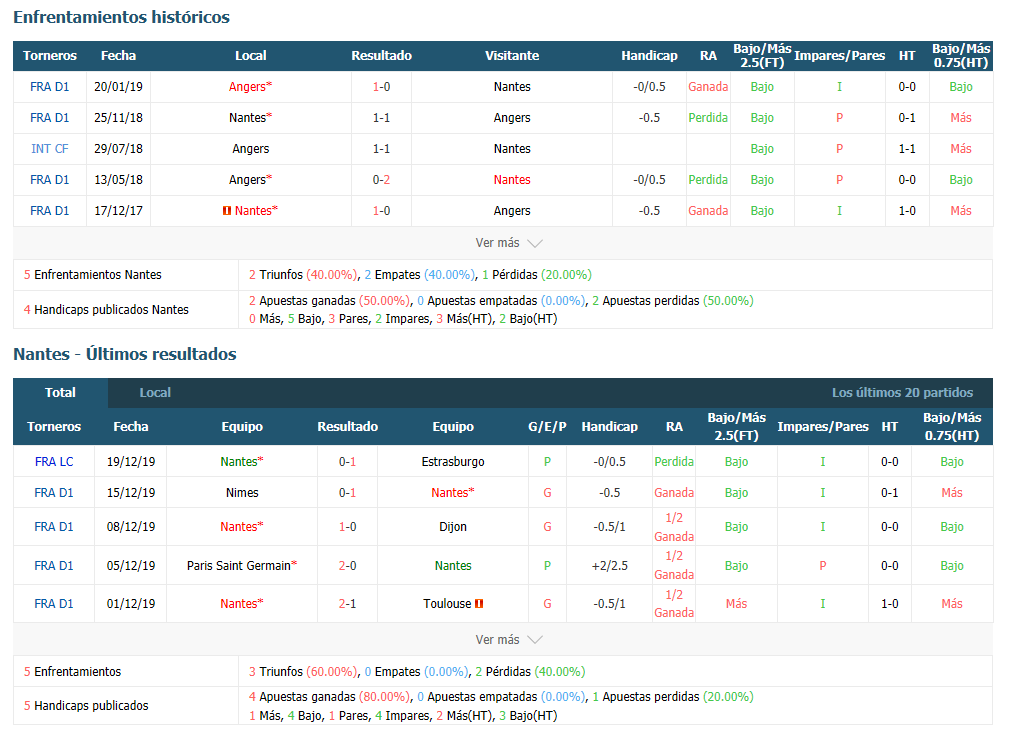Open the 2-1 result of Nantes vs Toulouse
This screenshot has height=733, width=1015.
tap(347, 604)
